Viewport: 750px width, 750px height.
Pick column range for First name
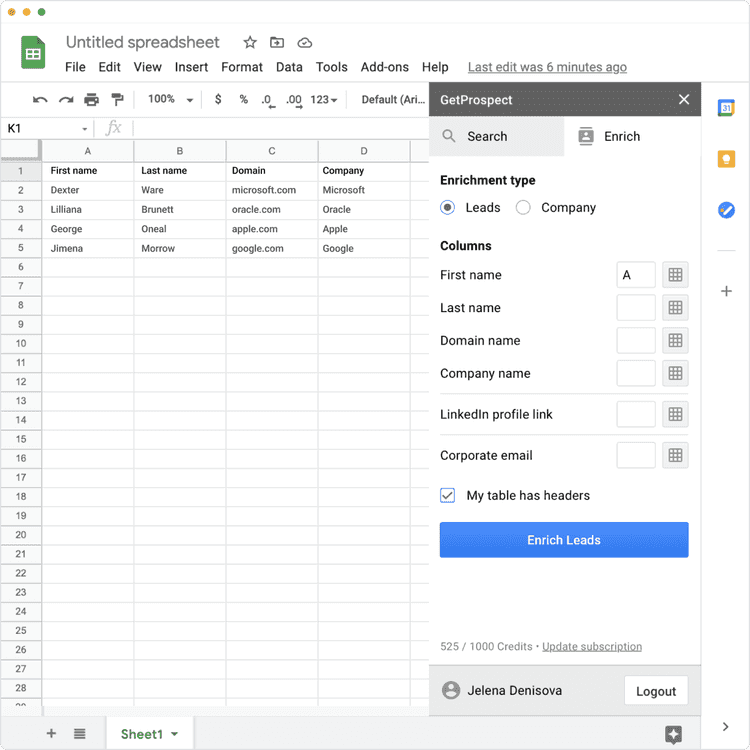(x=675, y=275)
